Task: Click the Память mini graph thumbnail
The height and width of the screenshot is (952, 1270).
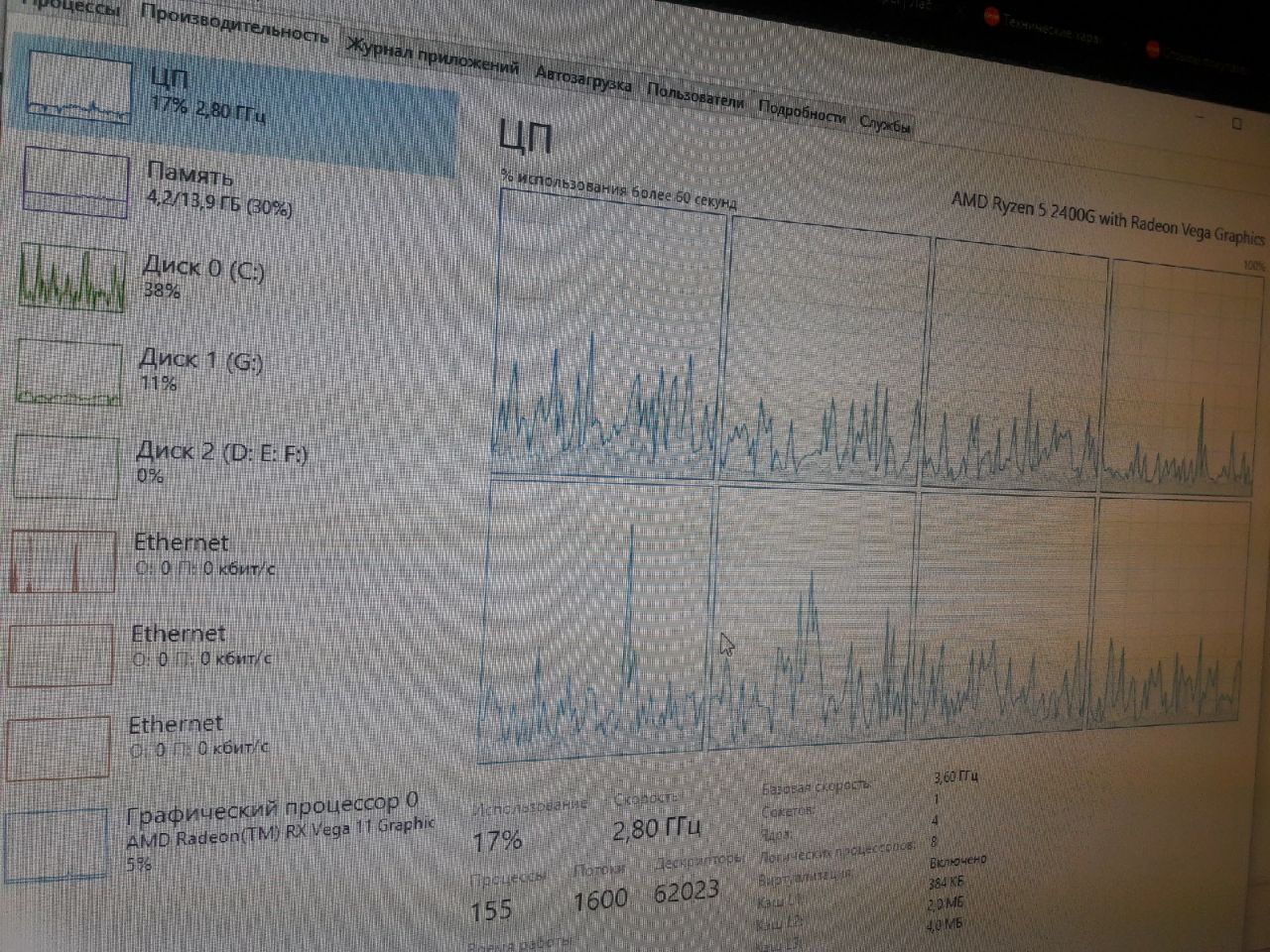Action: pyautogui.click(x=75, y=181)
